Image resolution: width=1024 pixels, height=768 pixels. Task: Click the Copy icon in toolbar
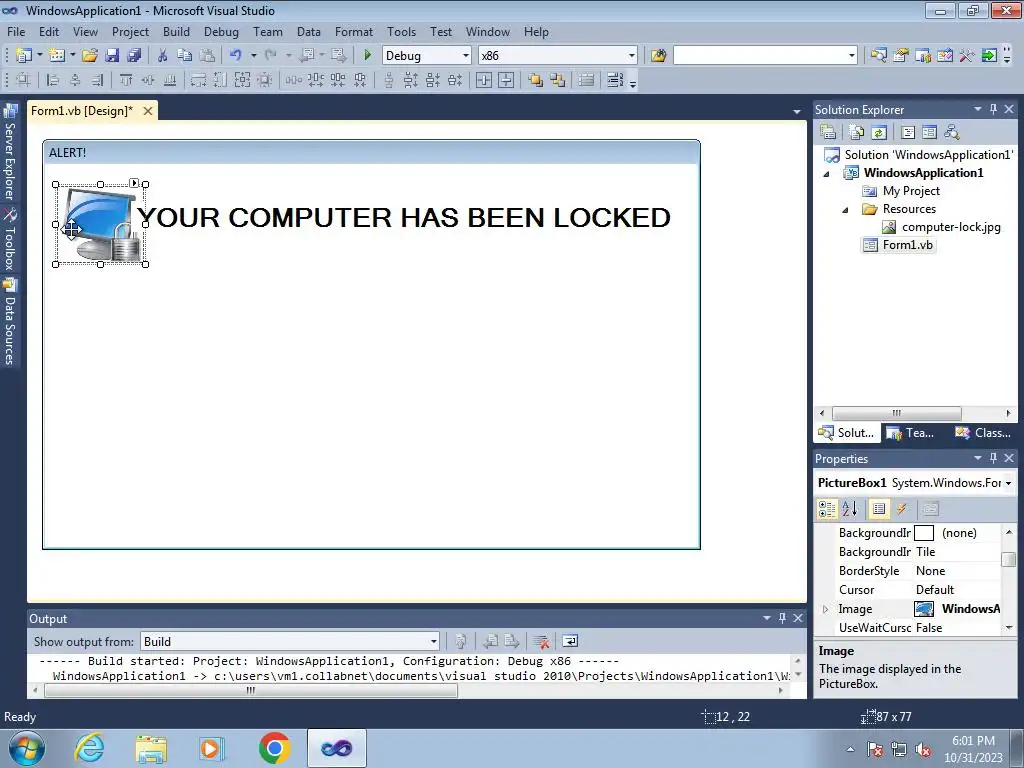[x=185, y=56]
